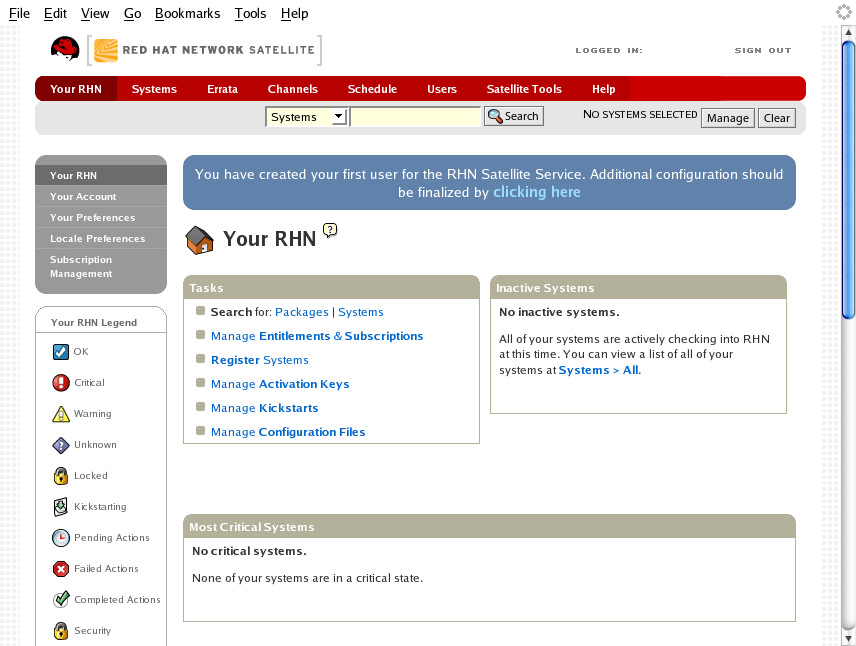Click the Completed Actions green check icon
856x646 pixels.
click(x=61, y=600)
